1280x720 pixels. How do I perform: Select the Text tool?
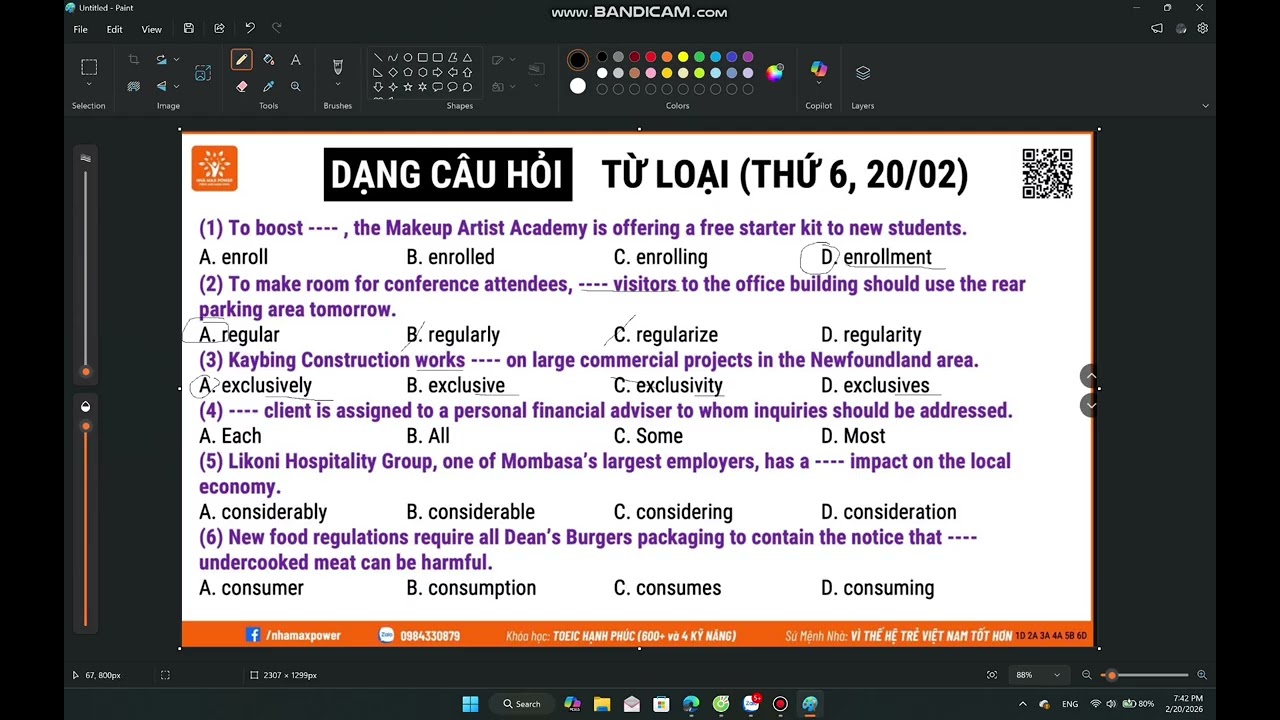coord(295,60)
